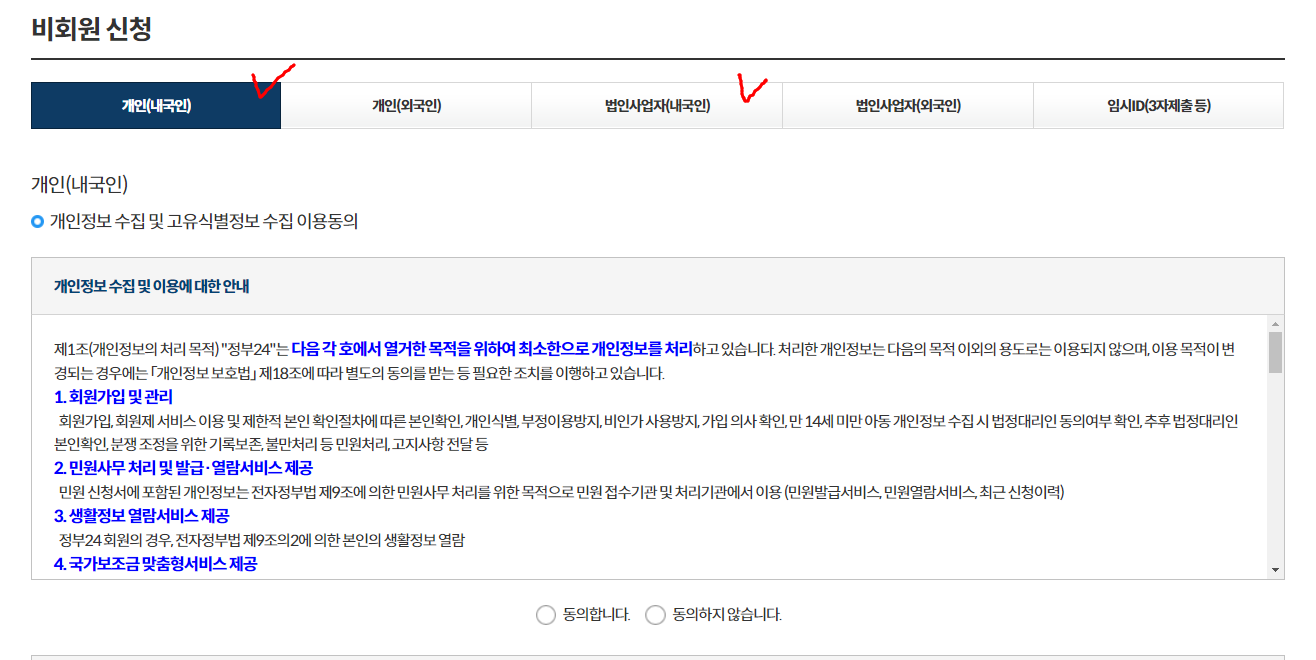This screenshot has height=660, width=1316.
Task: Click 개인정보 수집 및 고유식별정보 수집 이용동의 heading
Action: [204, 222]
